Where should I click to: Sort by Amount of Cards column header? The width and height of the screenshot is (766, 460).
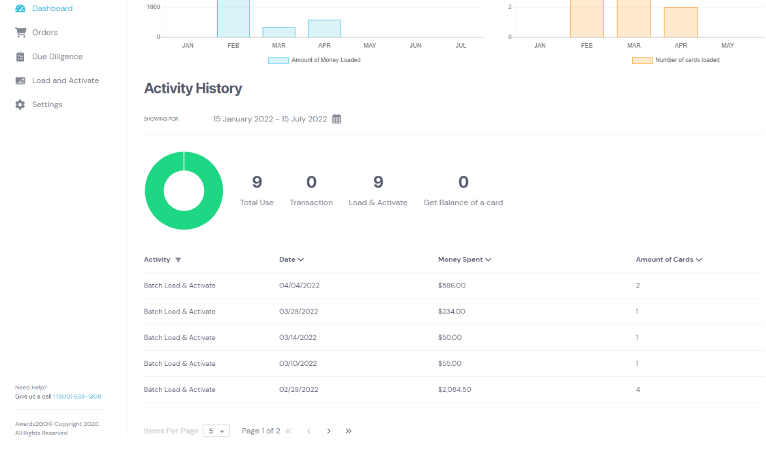click(669, 260)
